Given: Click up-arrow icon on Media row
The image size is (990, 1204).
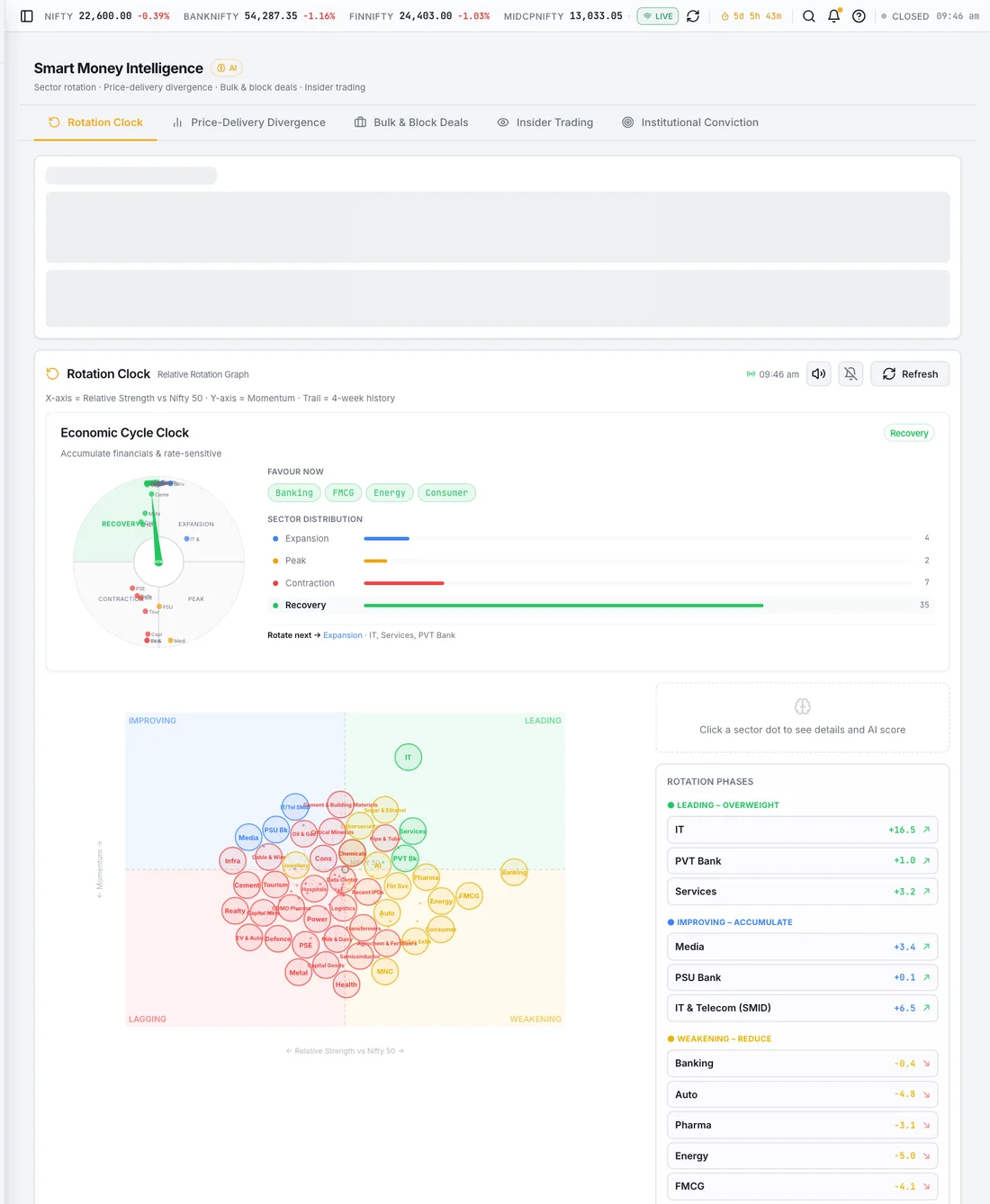Looking at the screenshot, I should 926,947.
